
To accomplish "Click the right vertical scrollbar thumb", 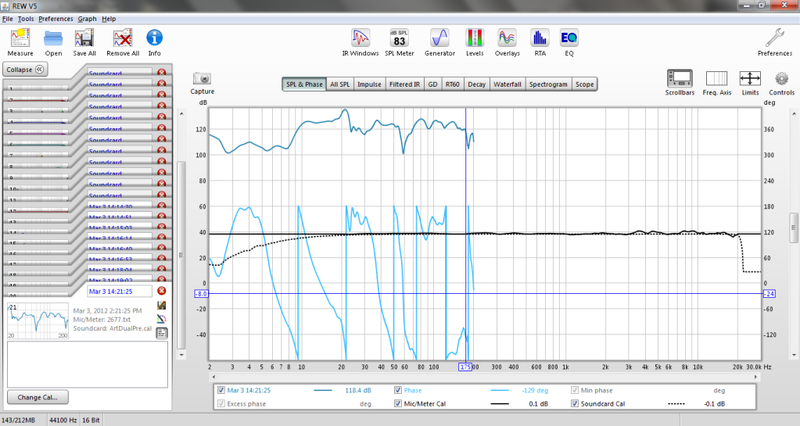I will point(793,228).
